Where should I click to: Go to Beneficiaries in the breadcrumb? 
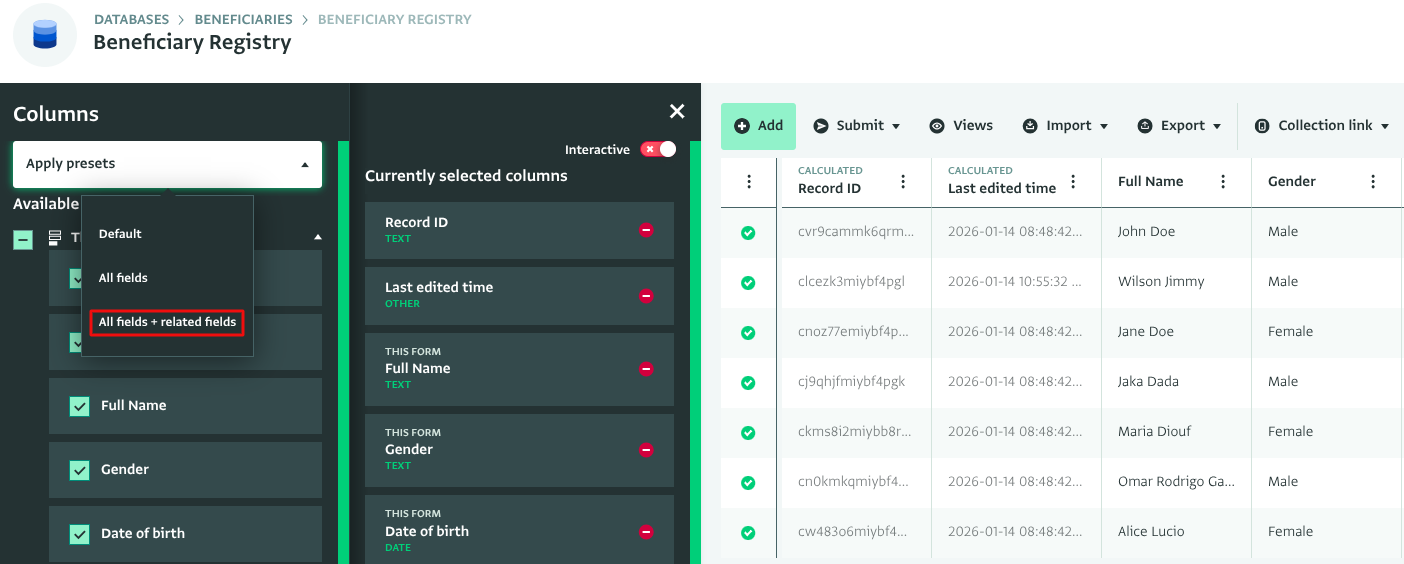pos(243,20)
